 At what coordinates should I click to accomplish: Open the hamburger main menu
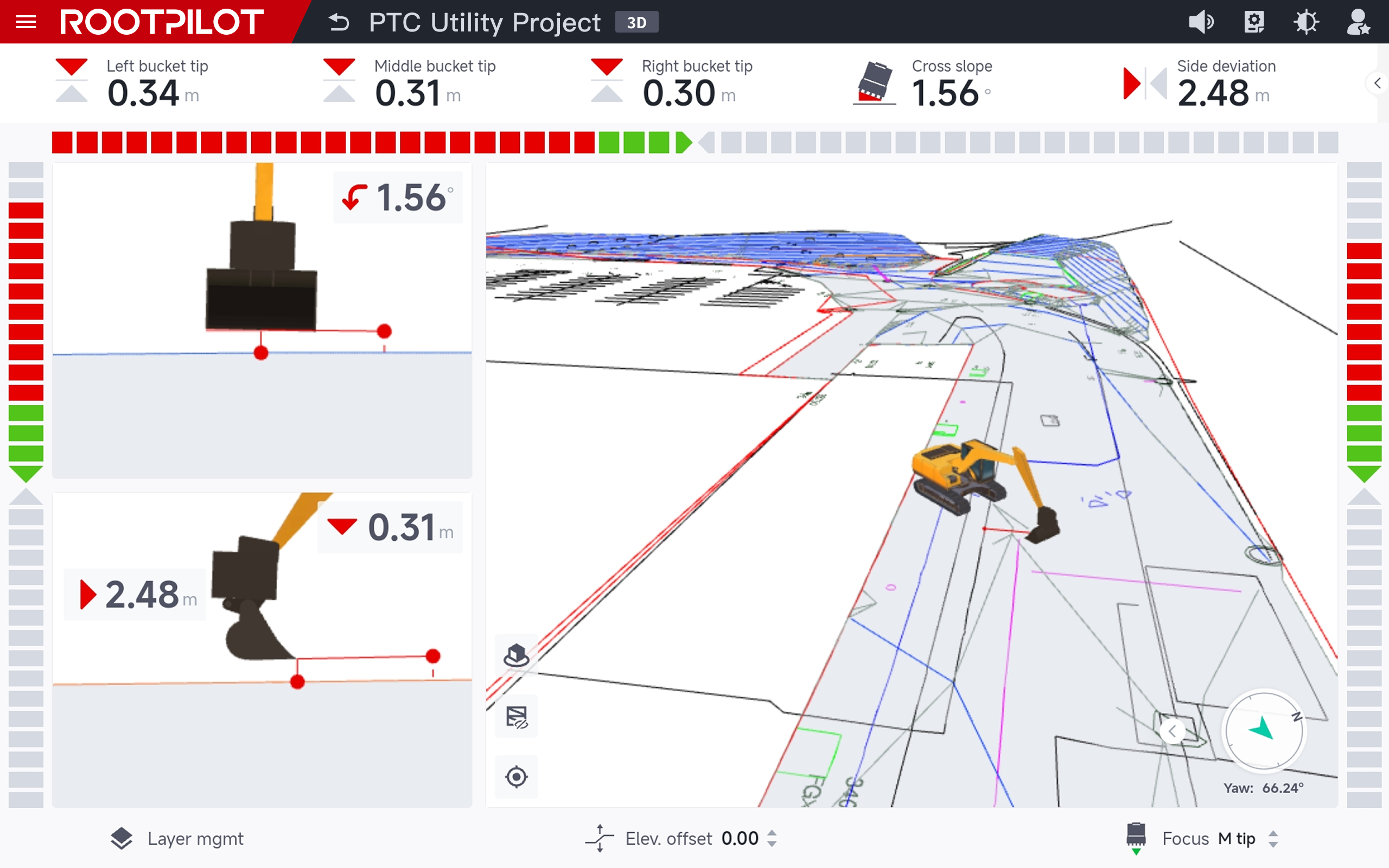tap(26, 22)
